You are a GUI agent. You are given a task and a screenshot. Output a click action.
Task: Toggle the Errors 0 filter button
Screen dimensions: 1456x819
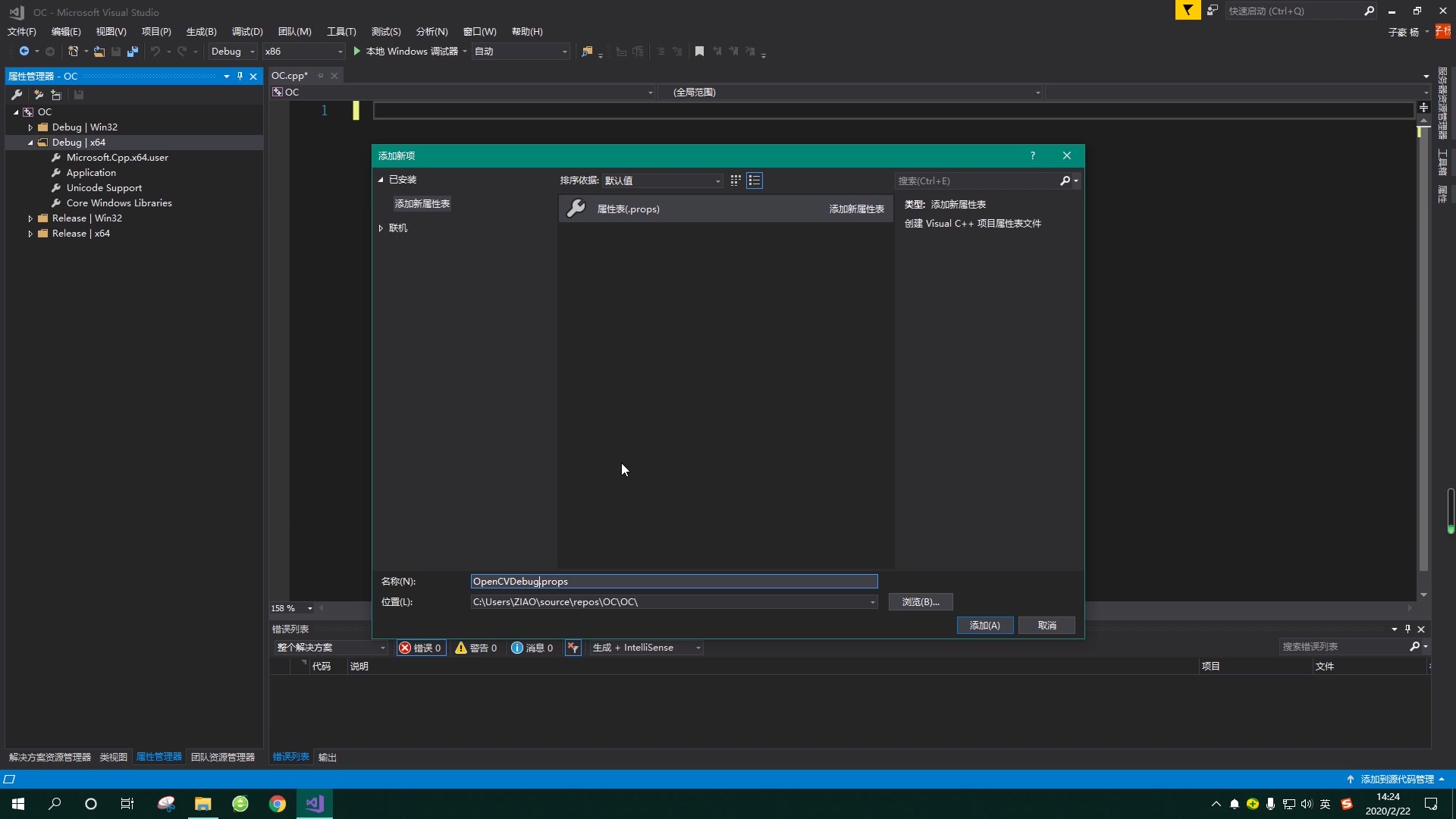420,648
